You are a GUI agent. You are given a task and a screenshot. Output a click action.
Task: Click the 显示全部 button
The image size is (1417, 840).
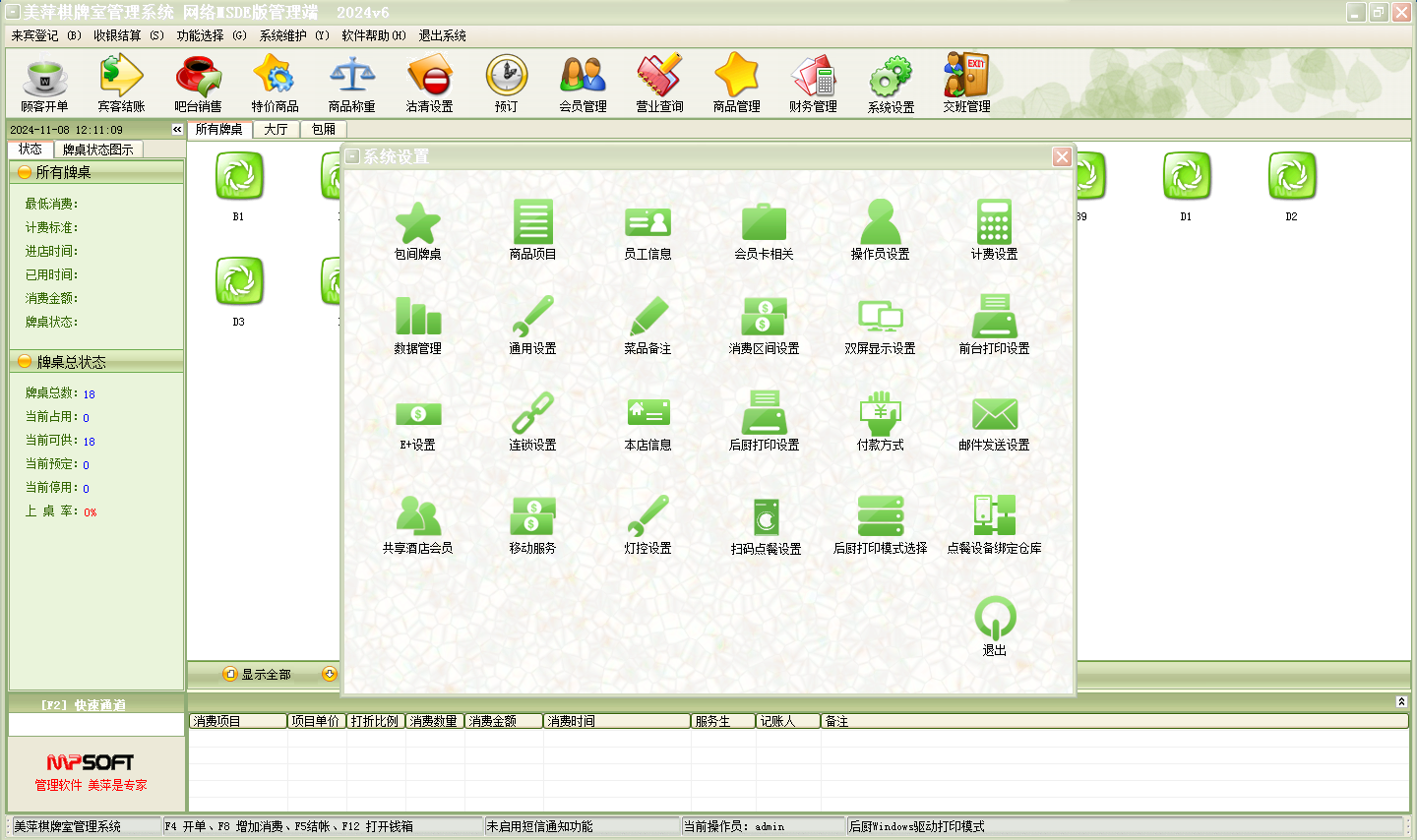pos(258,674)
